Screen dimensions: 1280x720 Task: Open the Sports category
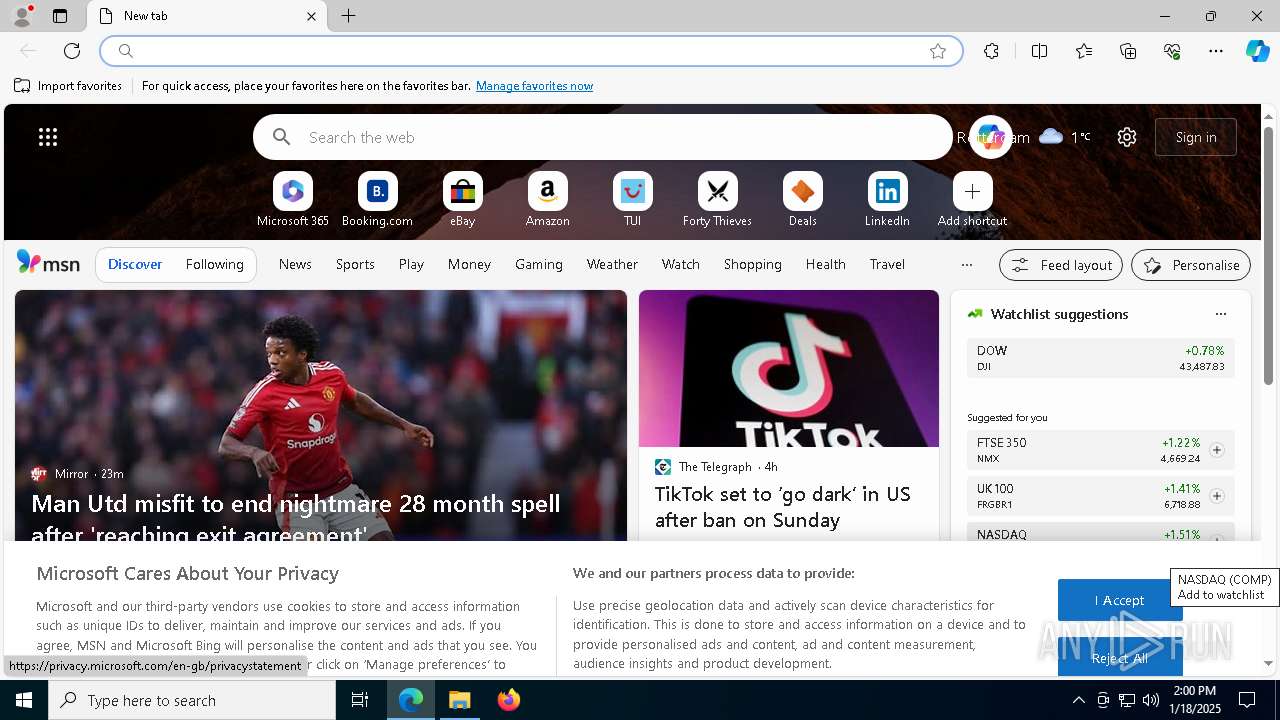pyautogui.click(x=355, y=264)
